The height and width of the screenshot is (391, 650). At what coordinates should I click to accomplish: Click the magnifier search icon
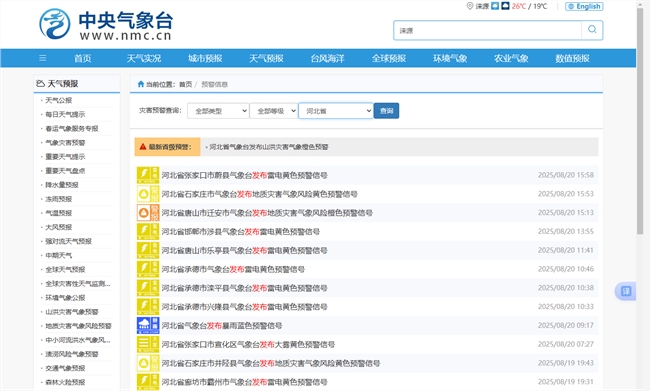point(592,30)
